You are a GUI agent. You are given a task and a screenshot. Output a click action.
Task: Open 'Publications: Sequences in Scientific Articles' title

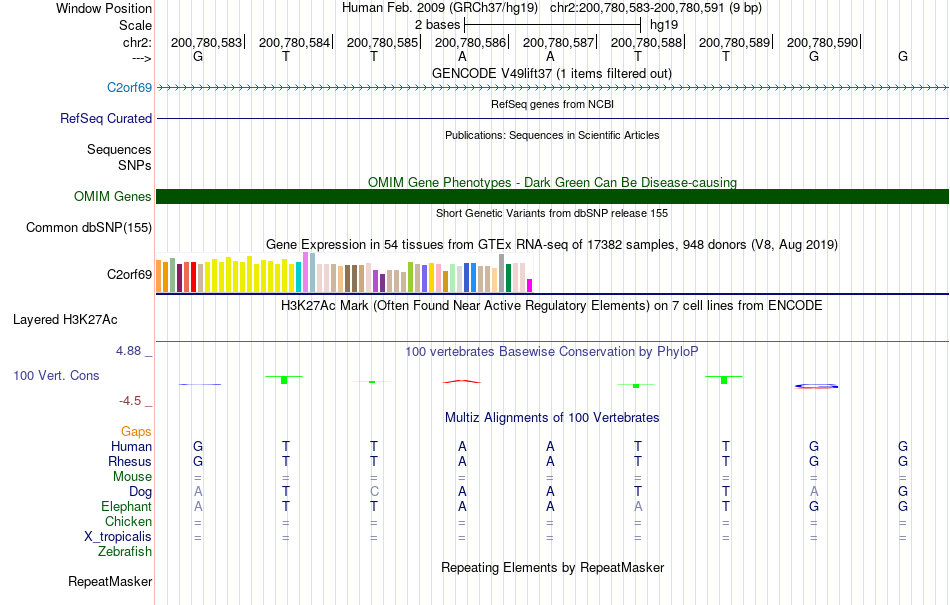pos(552,135)
